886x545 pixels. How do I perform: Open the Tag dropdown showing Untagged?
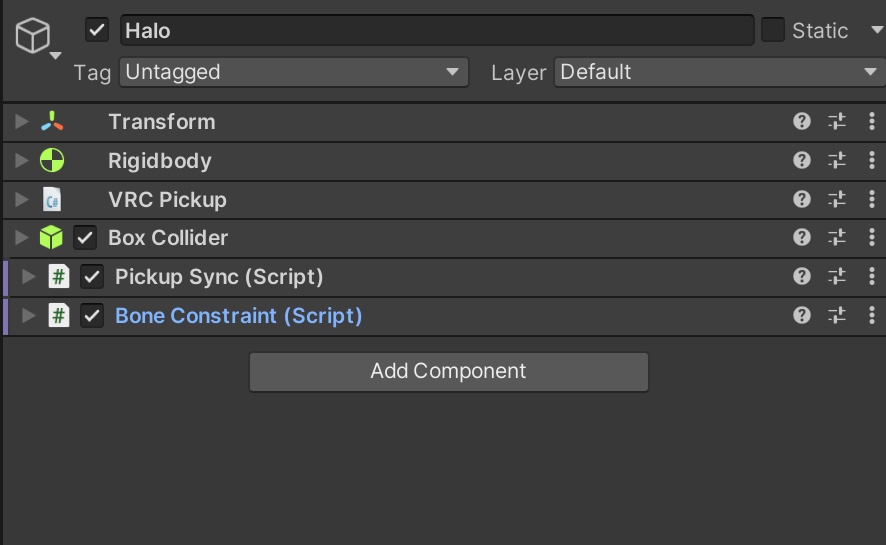tap(293, 72)
